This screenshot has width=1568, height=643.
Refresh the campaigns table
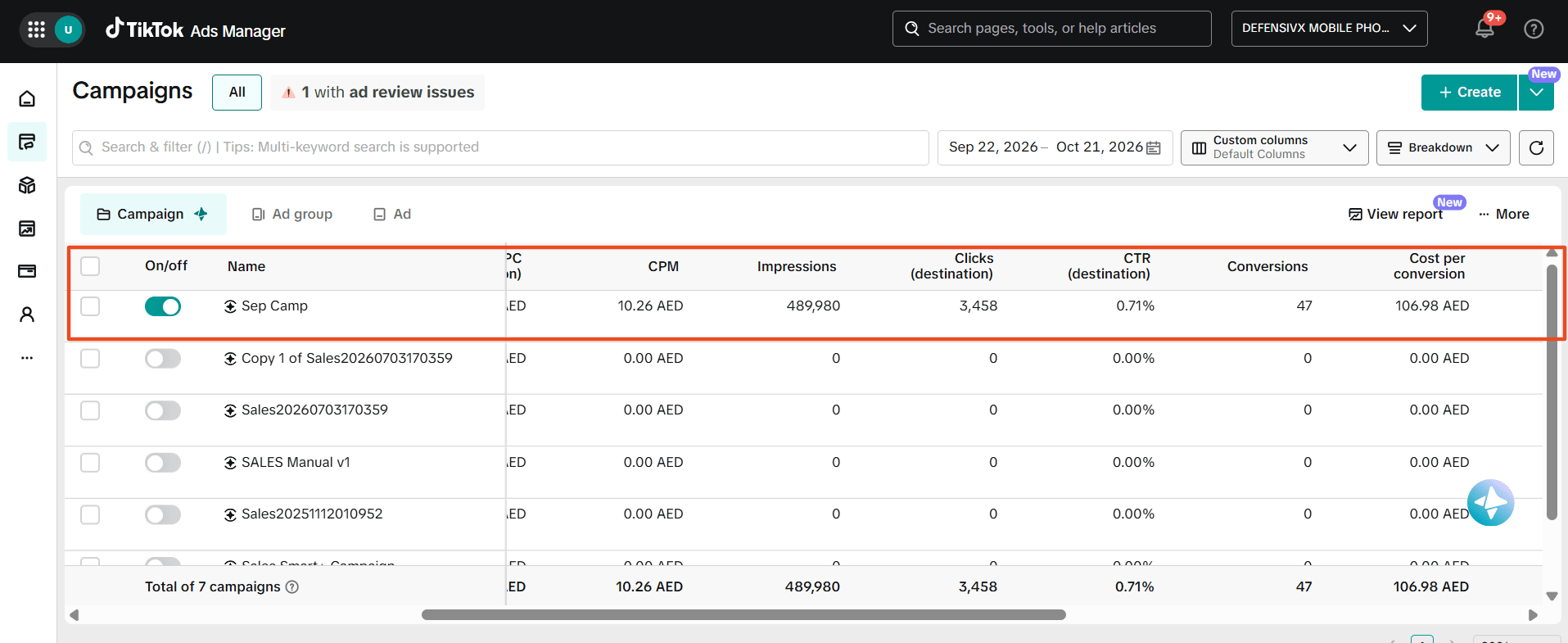pos(1536,147)
